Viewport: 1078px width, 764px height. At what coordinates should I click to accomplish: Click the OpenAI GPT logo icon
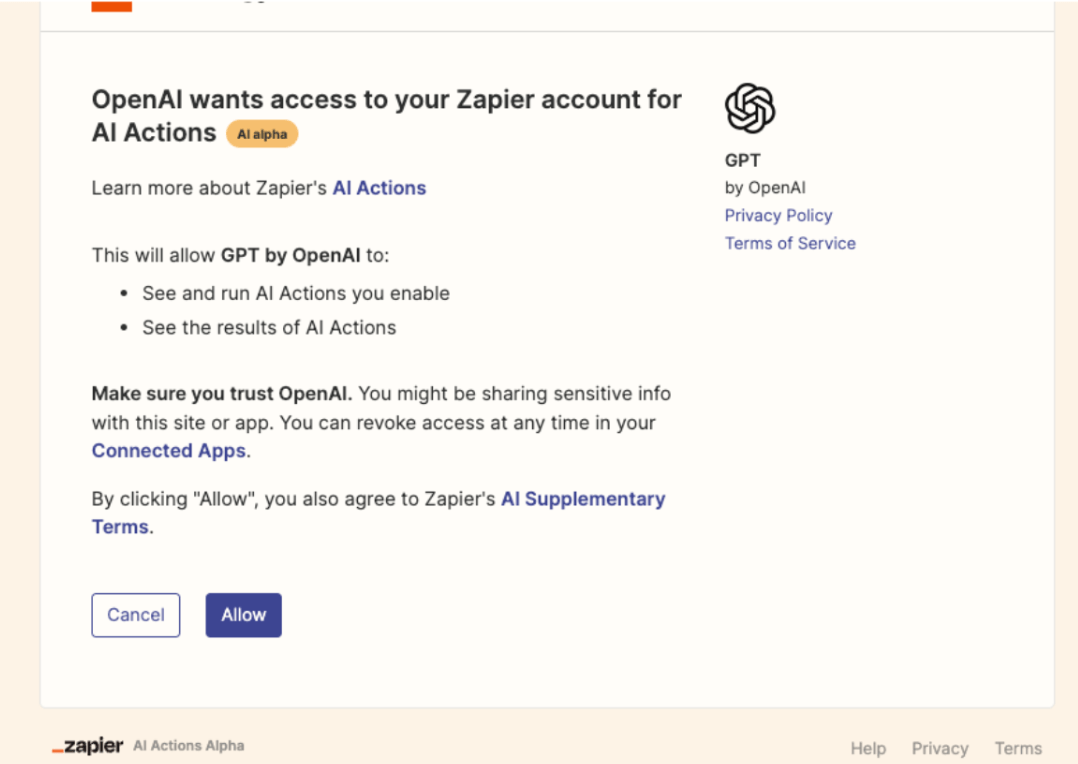[x=749, y=107]
